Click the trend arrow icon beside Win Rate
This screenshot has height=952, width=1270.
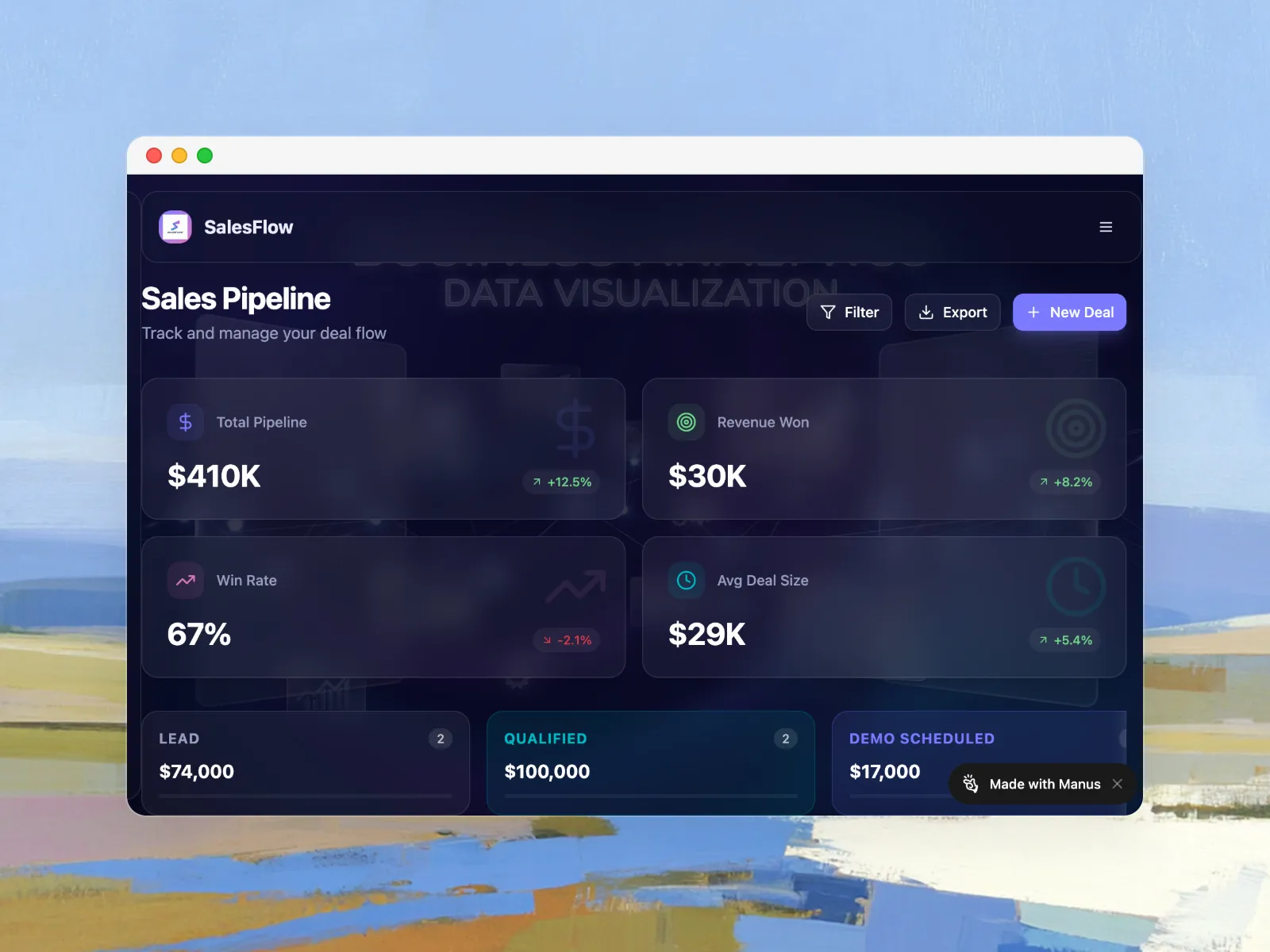point(185,580)
